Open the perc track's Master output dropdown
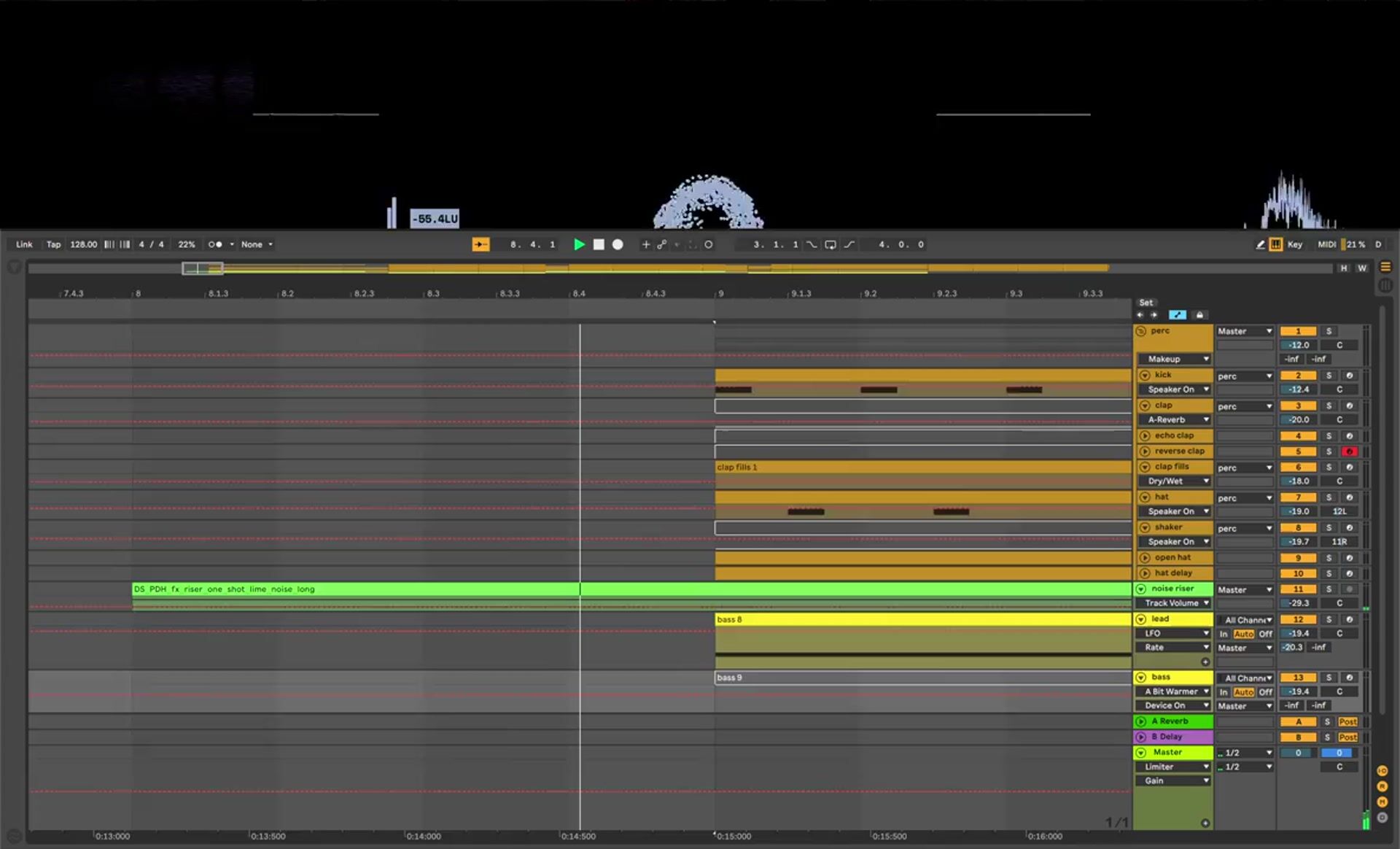 (x=1245, y=331)
